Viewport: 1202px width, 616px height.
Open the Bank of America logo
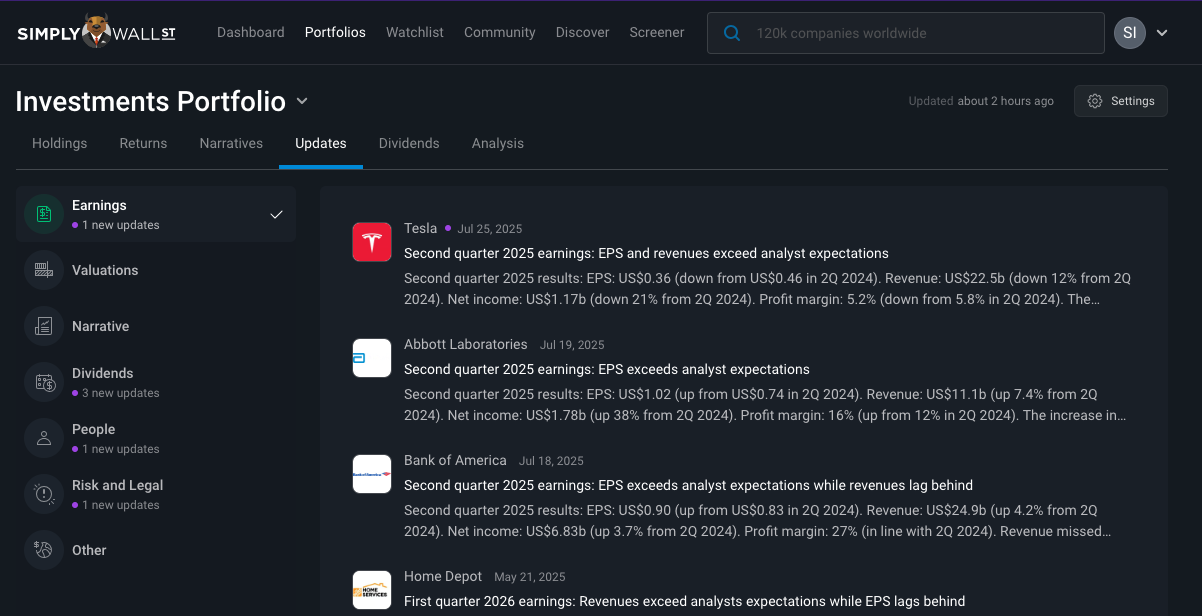[x=372, y=474]
